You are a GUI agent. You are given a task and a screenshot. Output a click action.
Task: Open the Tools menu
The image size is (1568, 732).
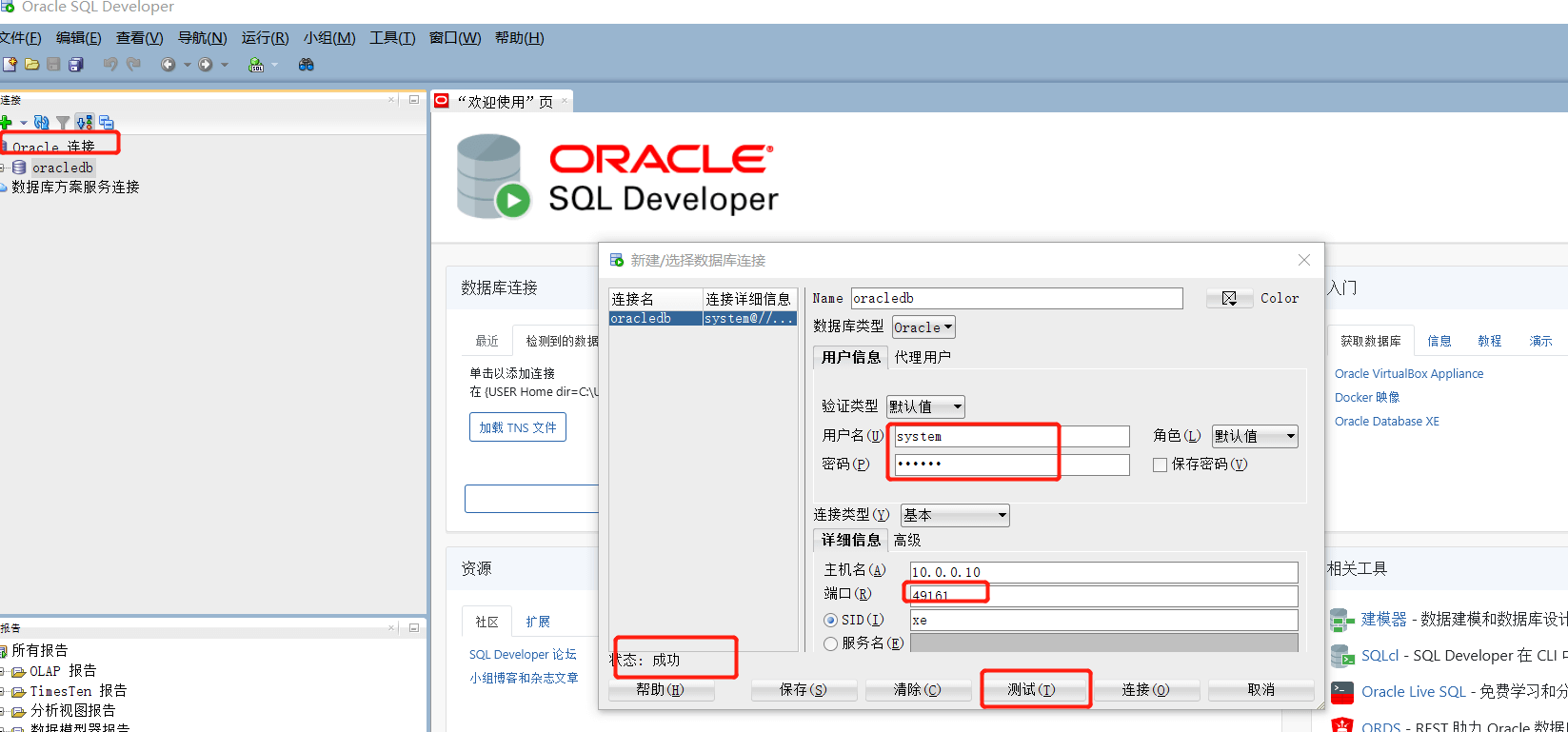(392, 38)
